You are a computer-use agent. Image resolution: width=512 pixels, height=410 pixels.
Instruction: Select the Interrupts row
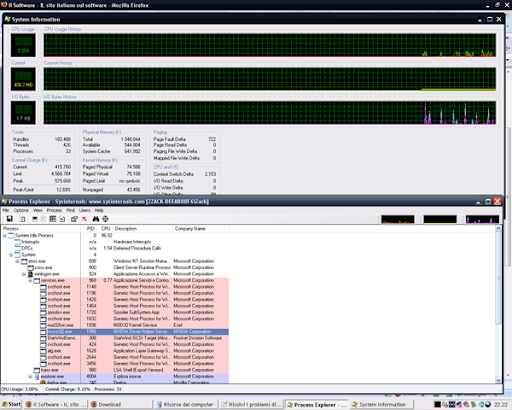click(115, 242)
